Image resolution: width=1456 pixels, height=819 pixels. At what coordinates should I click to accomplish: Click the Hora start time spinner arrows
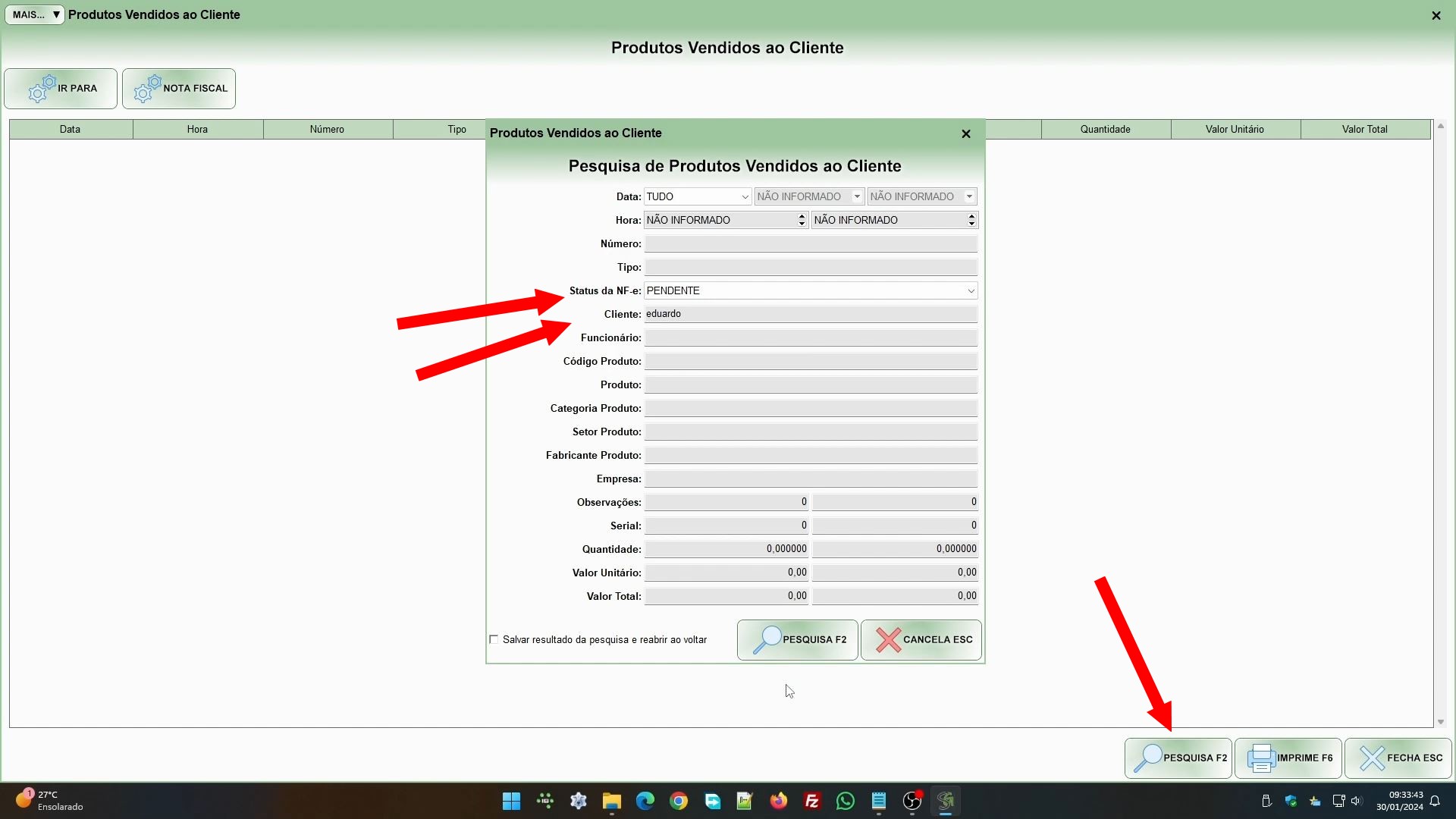802,221
